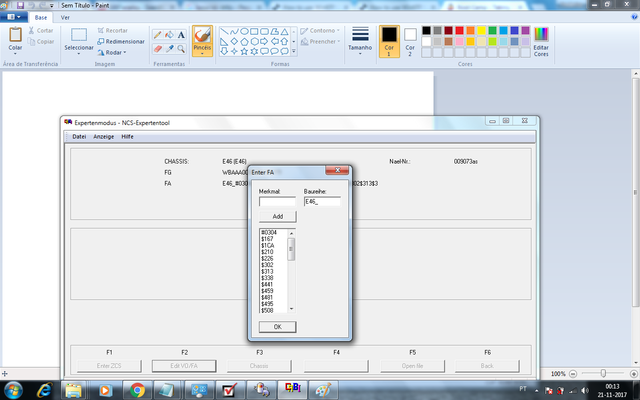Click Datei menu in NCS-Expertentool image
The image size is (640, 400).
tap(79, 137)
